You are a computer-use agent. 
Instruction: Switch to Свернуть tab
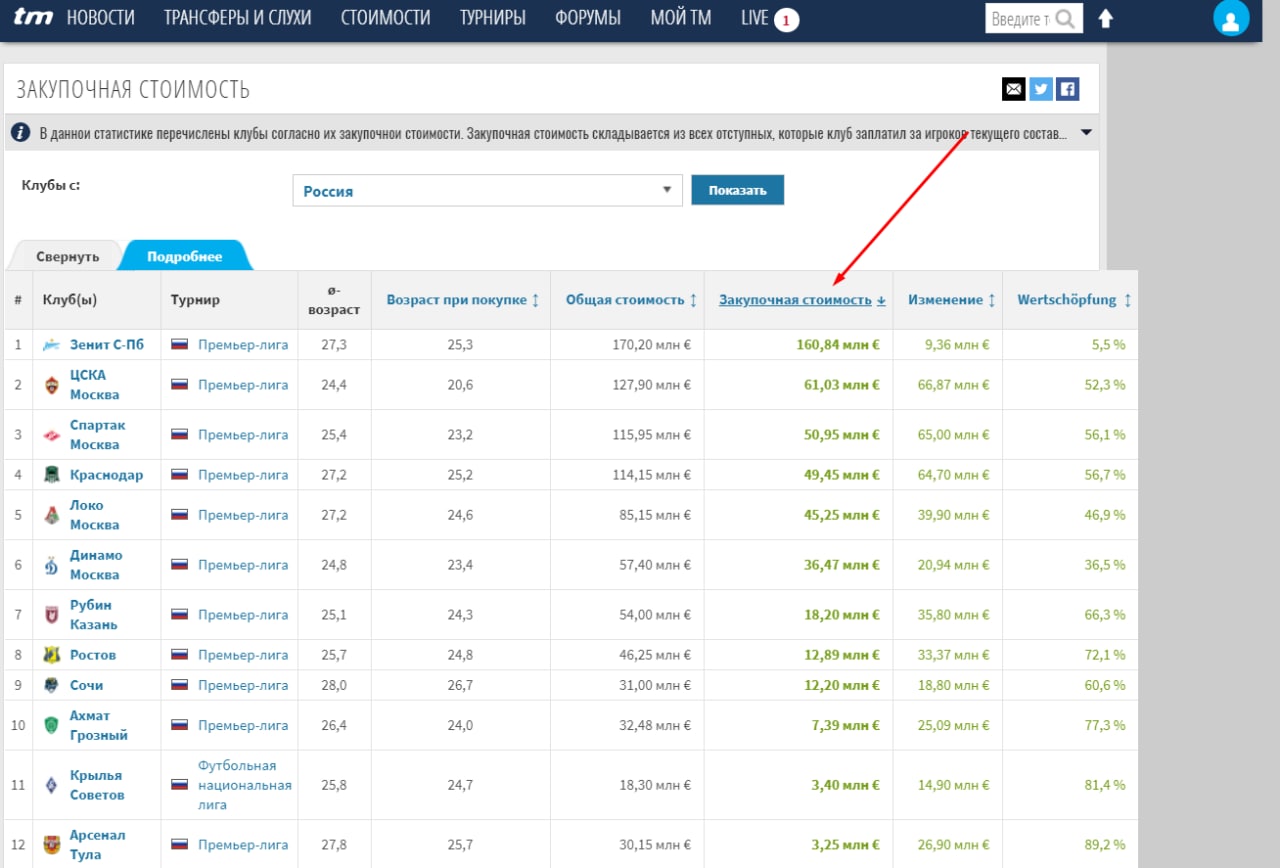coord(67,256)
